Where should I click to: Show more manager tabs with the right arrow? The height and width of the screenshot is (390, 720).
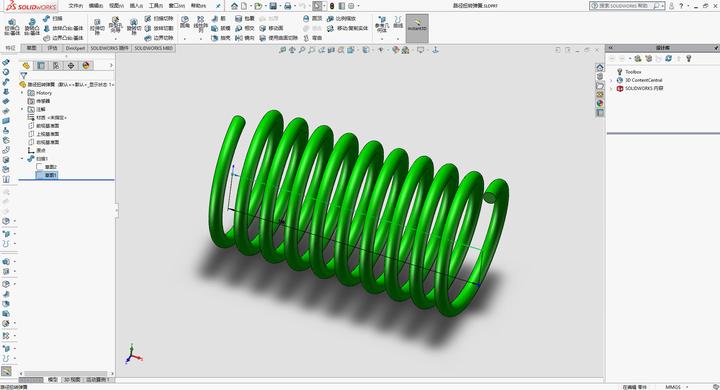(111, 66)
